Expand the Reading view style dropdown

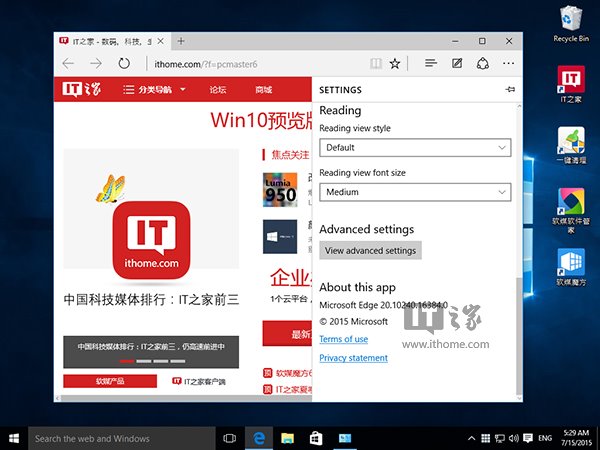[415, 148]
